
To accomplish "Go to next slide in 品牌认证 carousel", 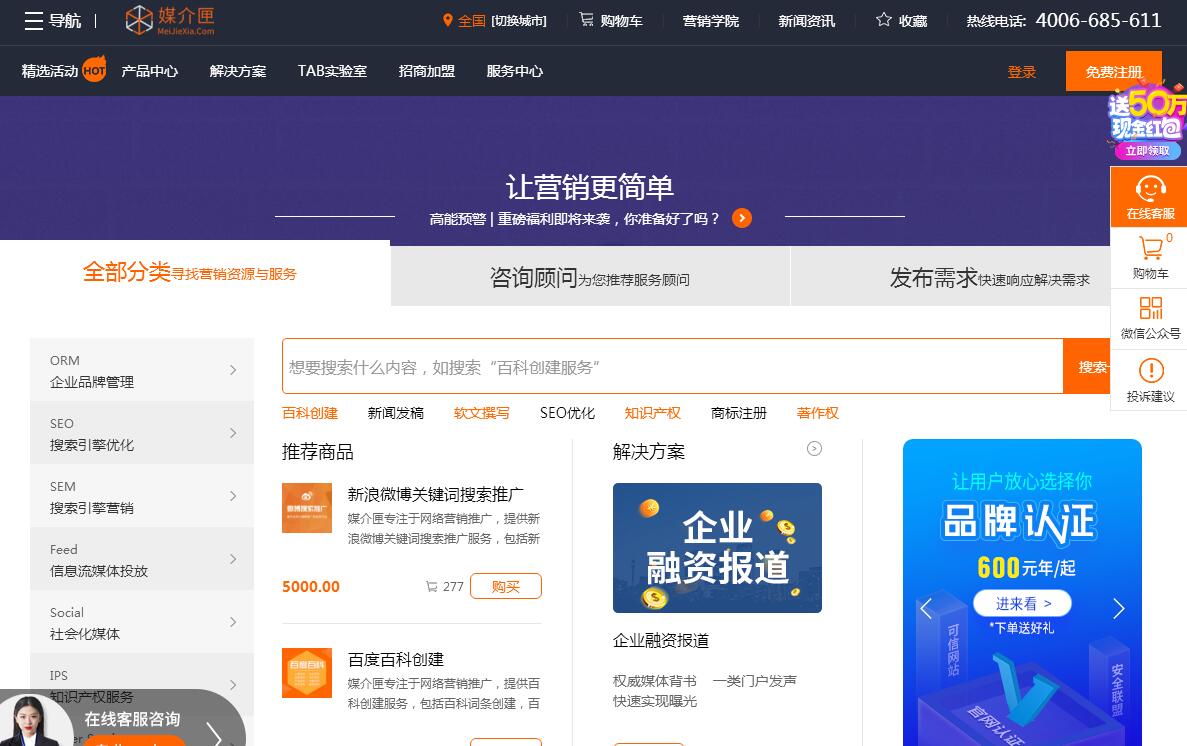I will (x=1118, y=609).
